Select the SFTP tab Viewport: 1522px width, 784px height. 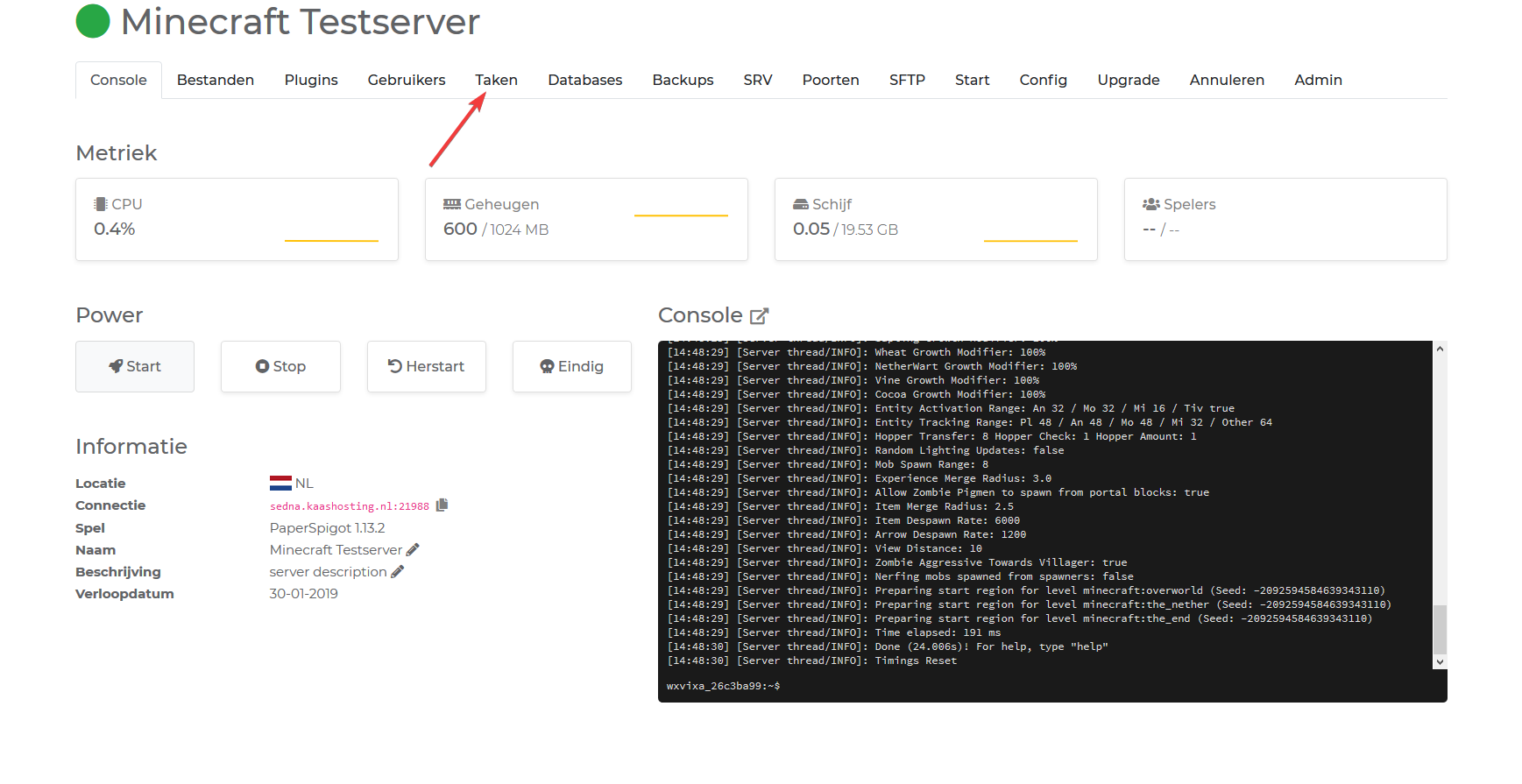[907, 80]
